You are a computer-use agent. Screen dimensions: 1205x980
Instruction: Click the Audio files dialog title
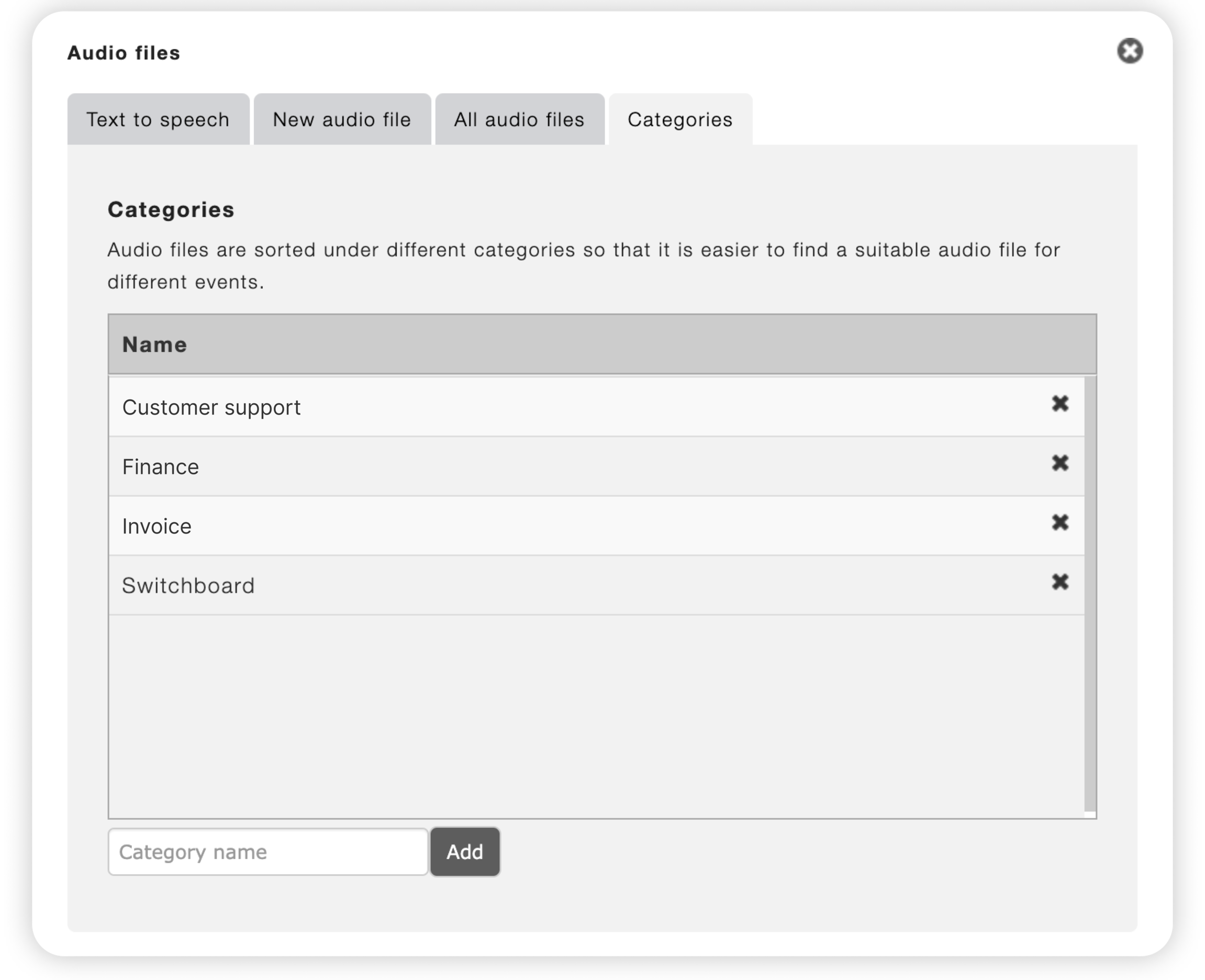click(x=124, y=52)
